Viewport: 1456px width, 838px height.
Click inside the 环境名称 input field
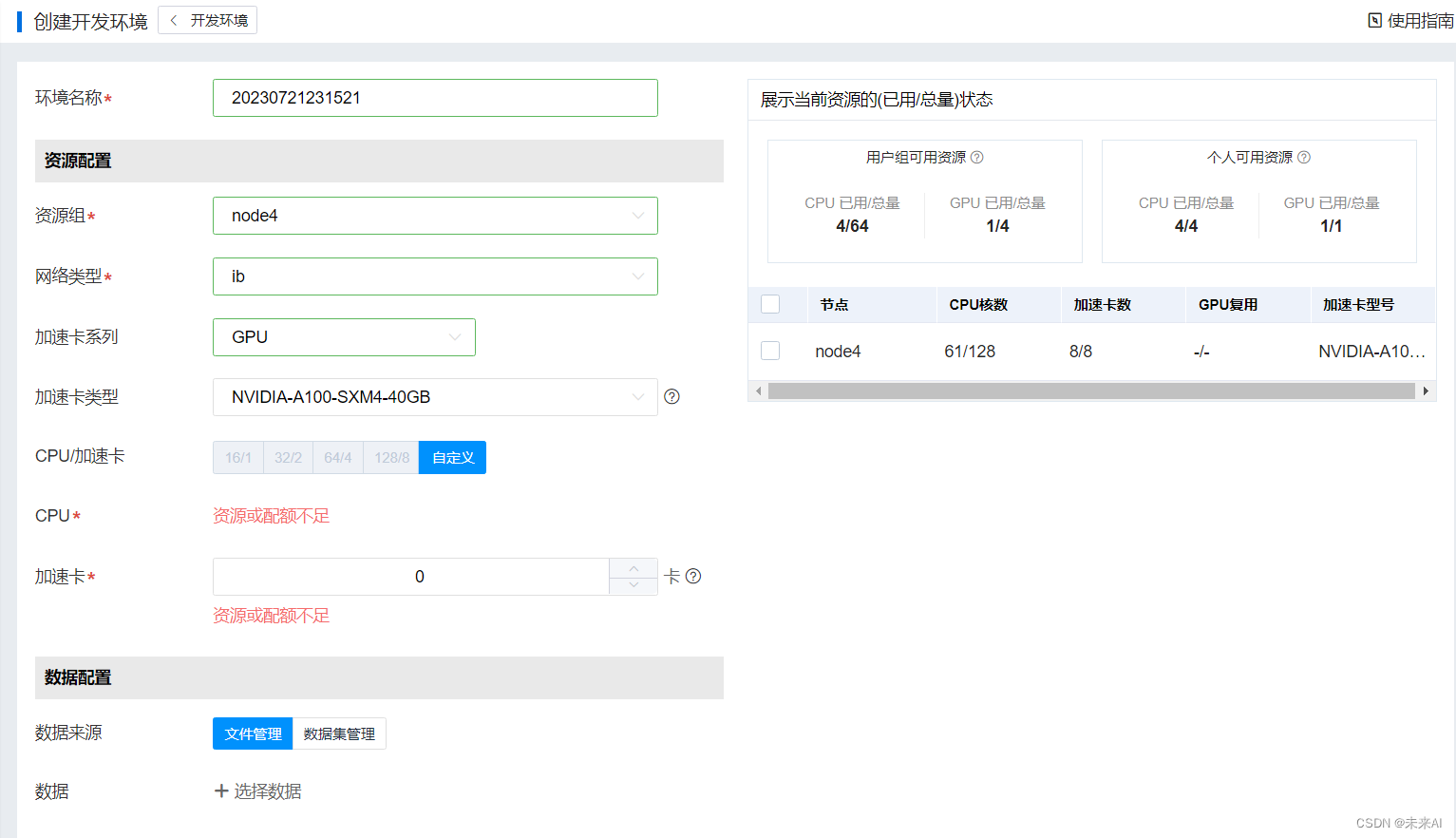tap(434, 98)
